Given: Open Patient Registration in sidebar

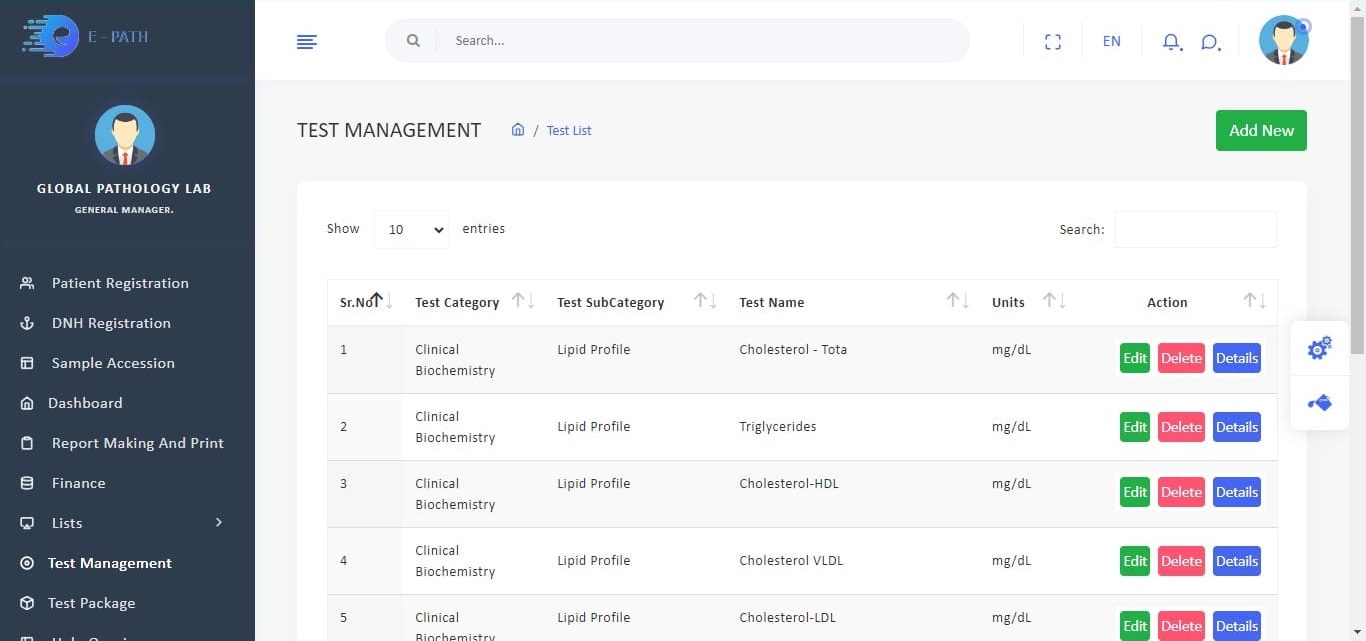Looking at the screenshot, I should tap(120, 283).
